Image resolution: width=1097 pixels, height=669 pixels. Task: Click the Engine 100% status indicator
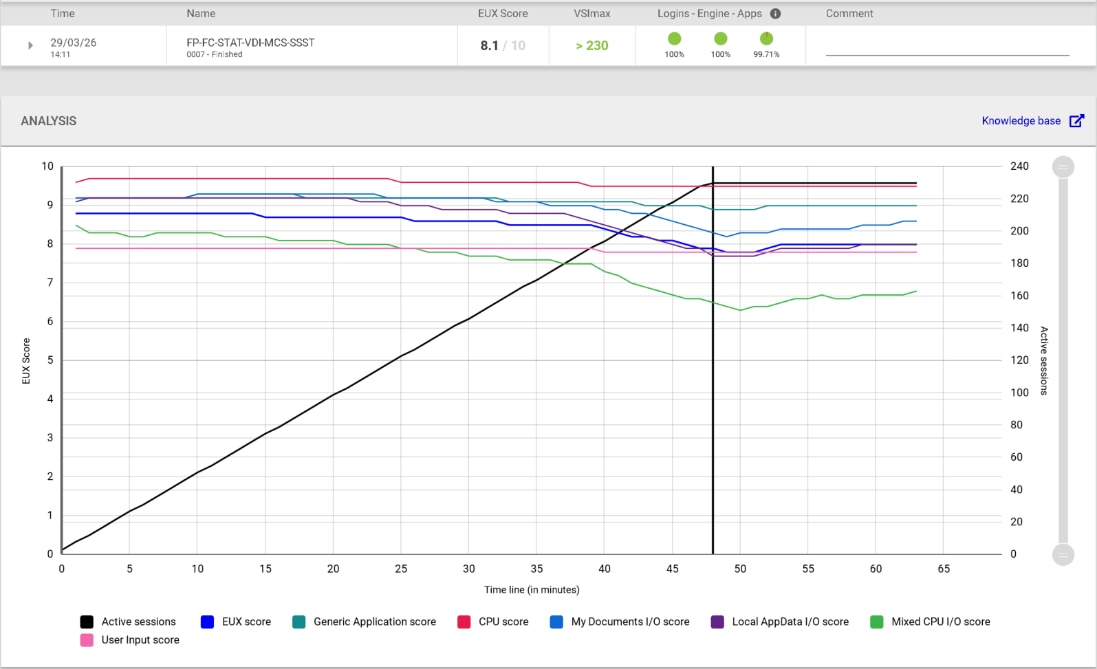[x=721, y=38]
